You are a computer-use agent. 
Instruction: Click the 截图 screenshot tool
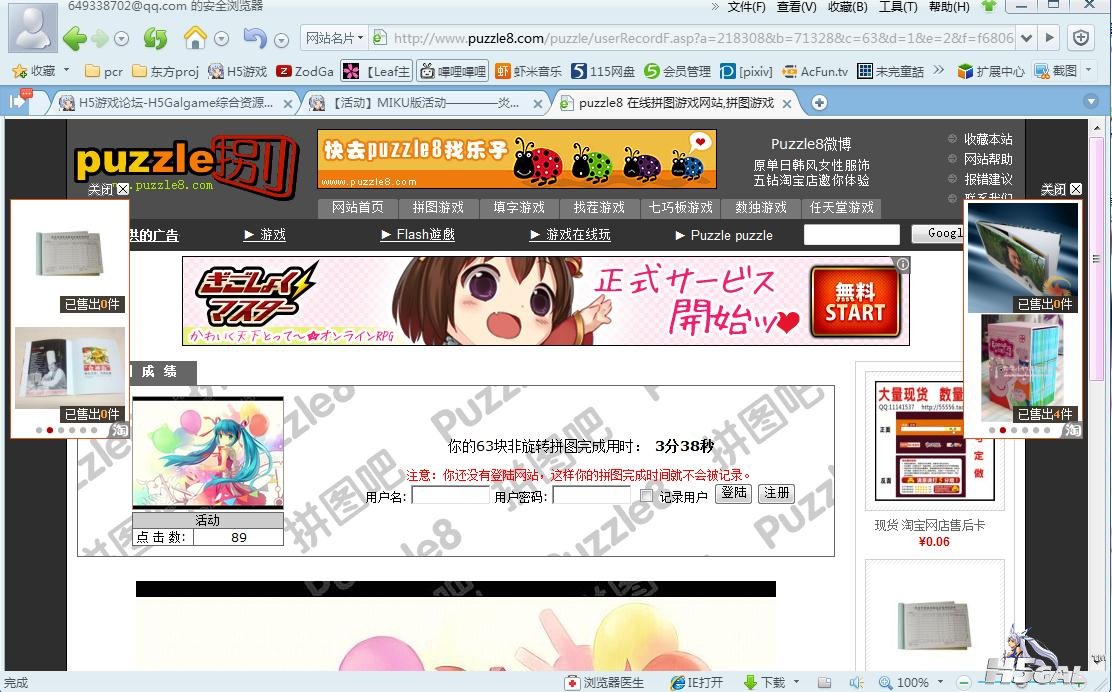(1056, 71)
